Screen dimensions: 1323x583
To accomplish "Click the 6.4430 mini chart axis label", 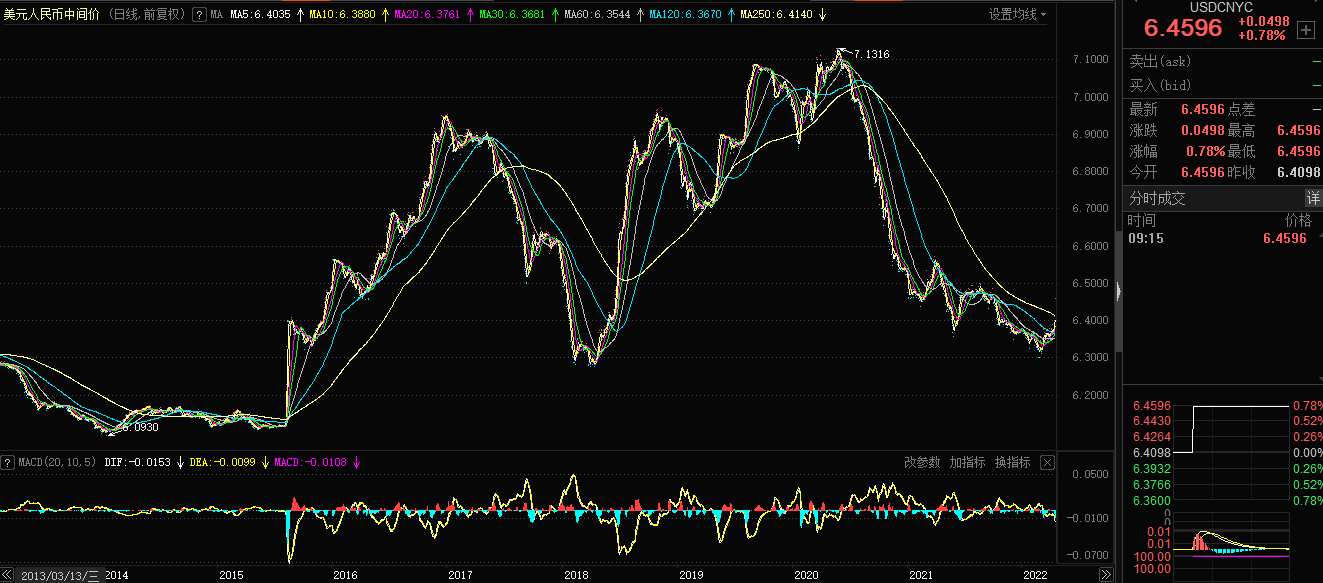I will pos(1152,421).
